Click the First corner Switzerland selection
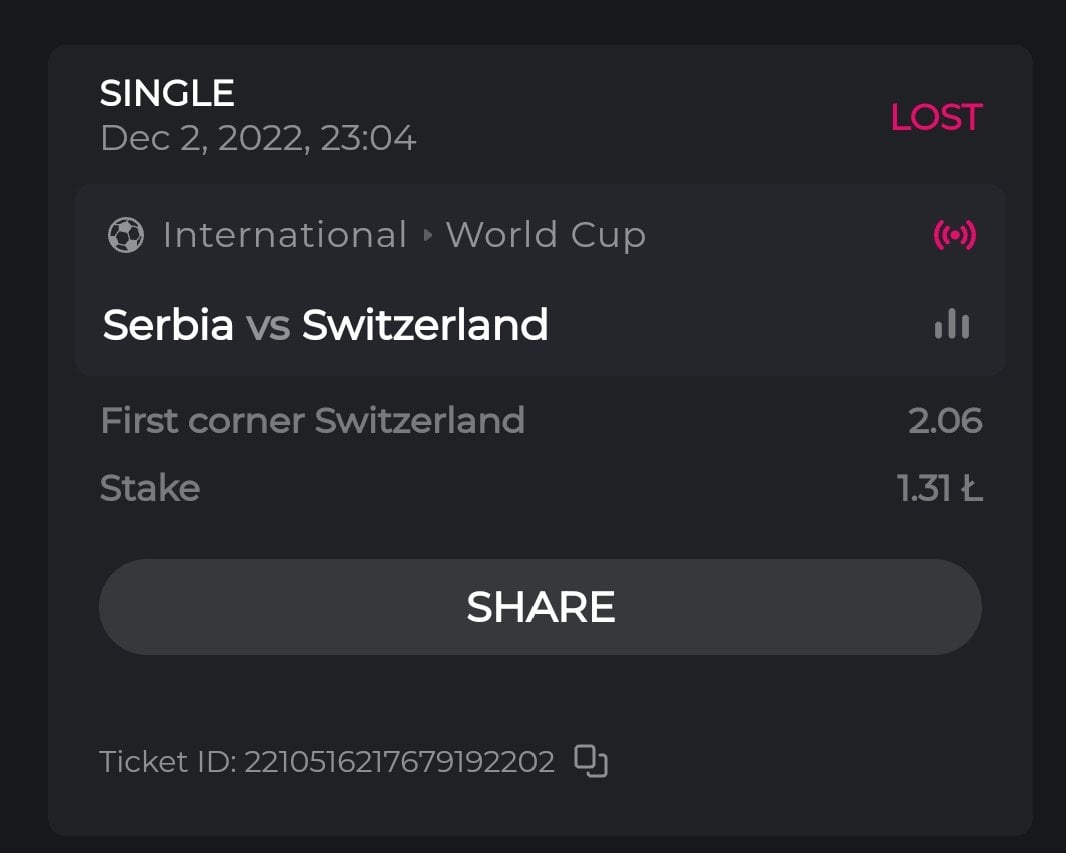1066x853 pixels. tap(312, 421)
